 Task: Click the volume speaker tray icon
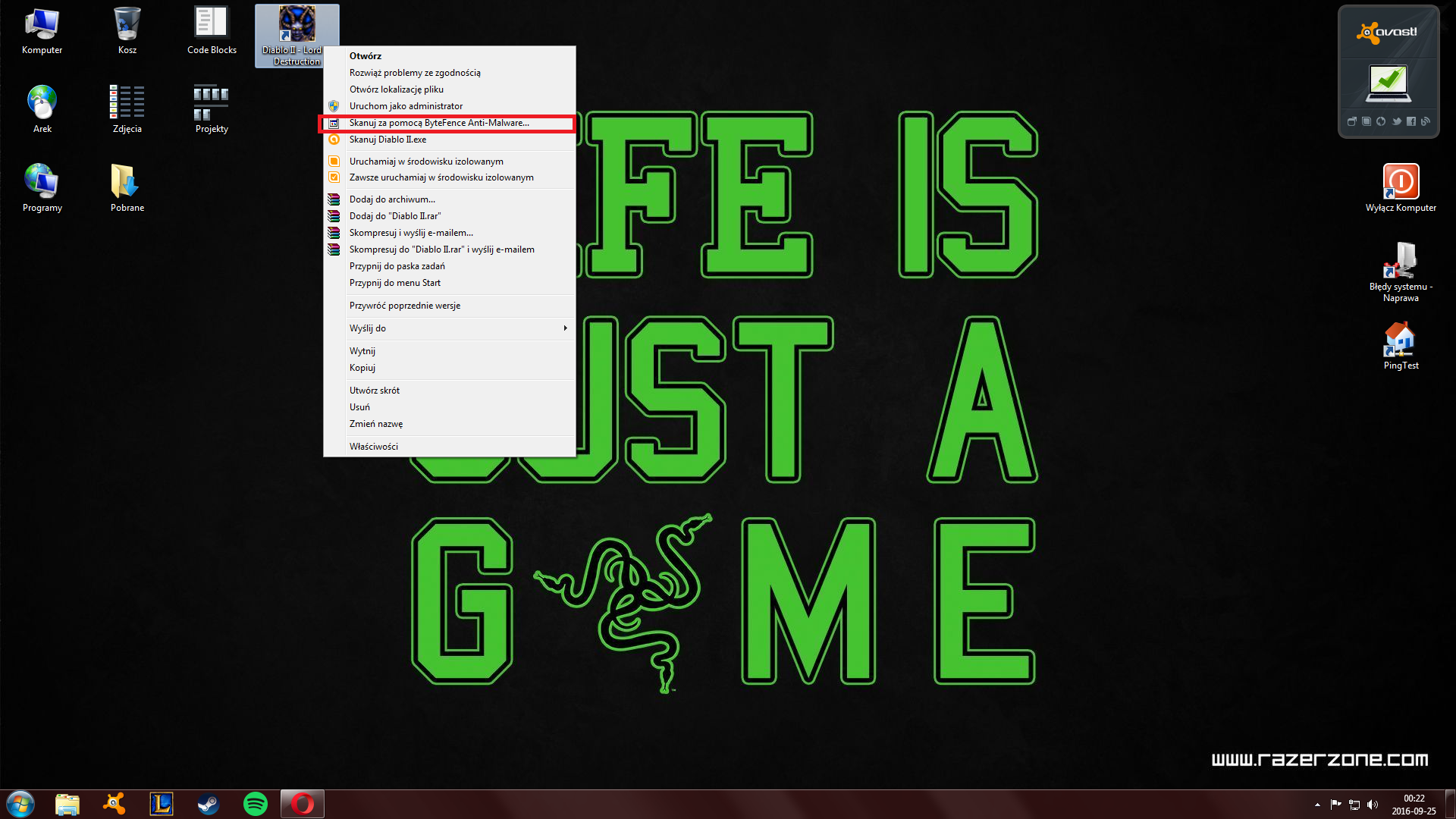[1372, 805]
